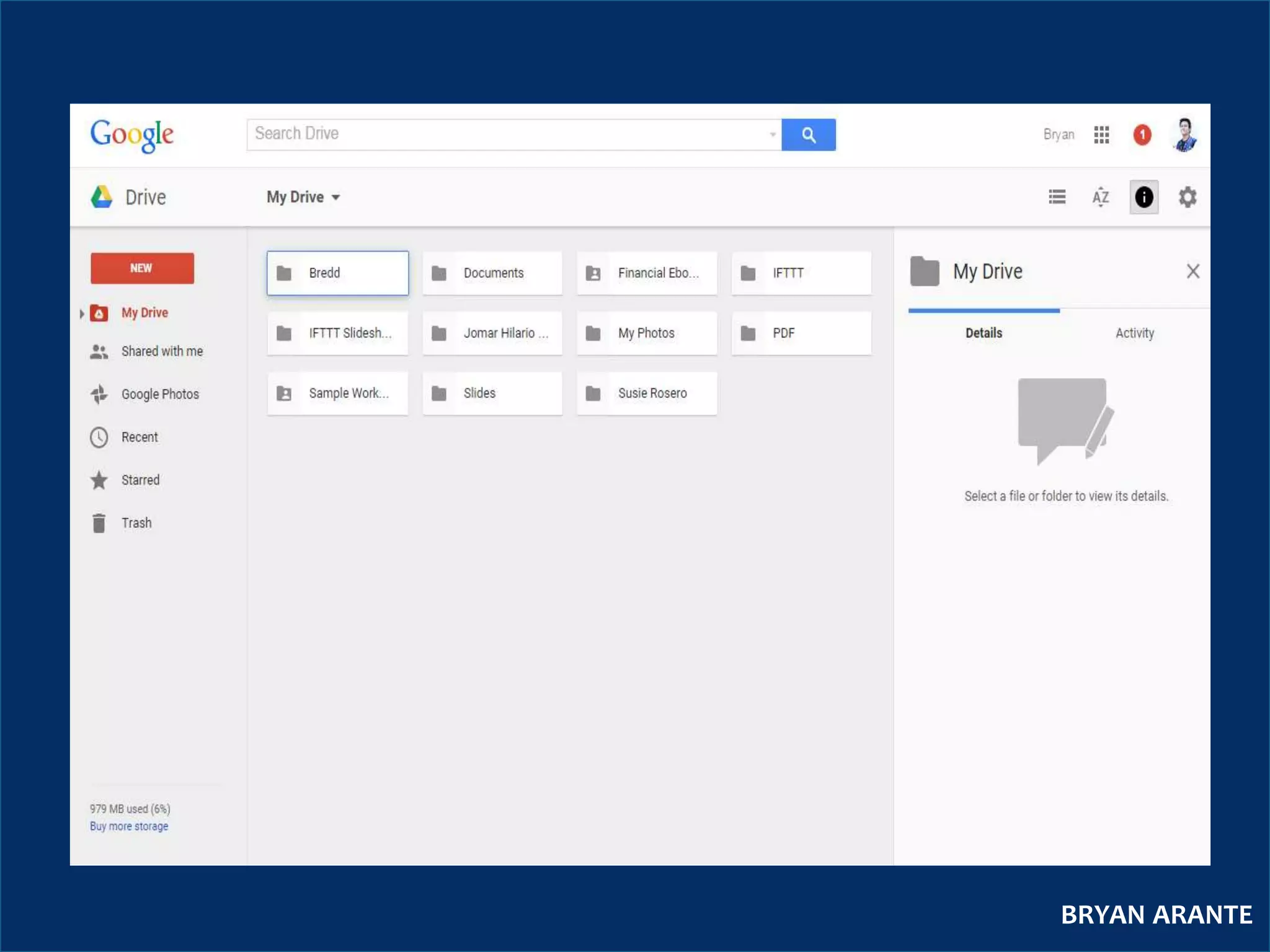Screen dimensions: 1270x952
Task: Open the Google apps grid
Action: click(1101, 134)
